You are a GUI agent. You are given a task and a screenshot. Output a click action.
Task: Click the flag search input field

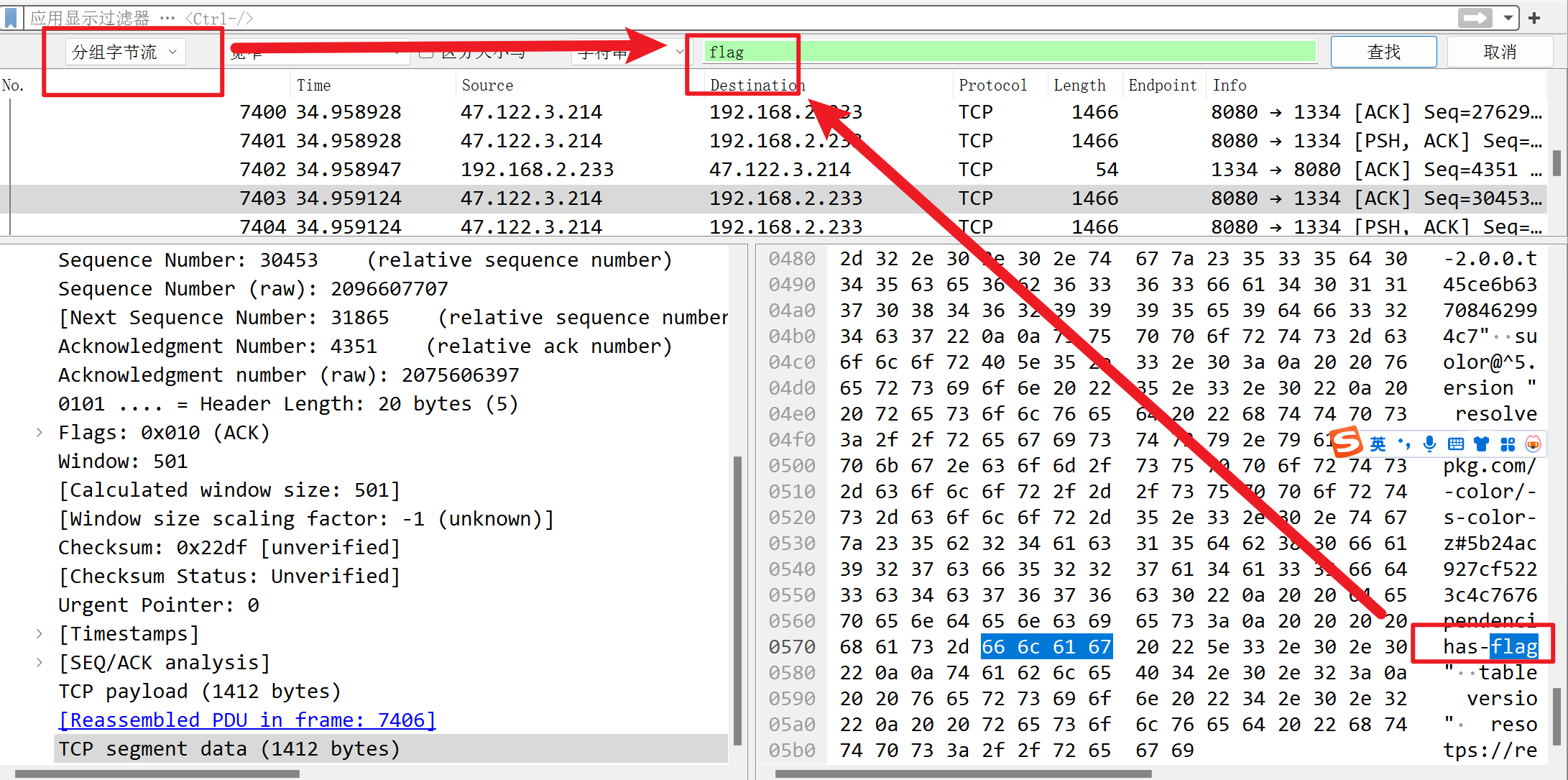pyautogui.click(x=1006, y=52)
